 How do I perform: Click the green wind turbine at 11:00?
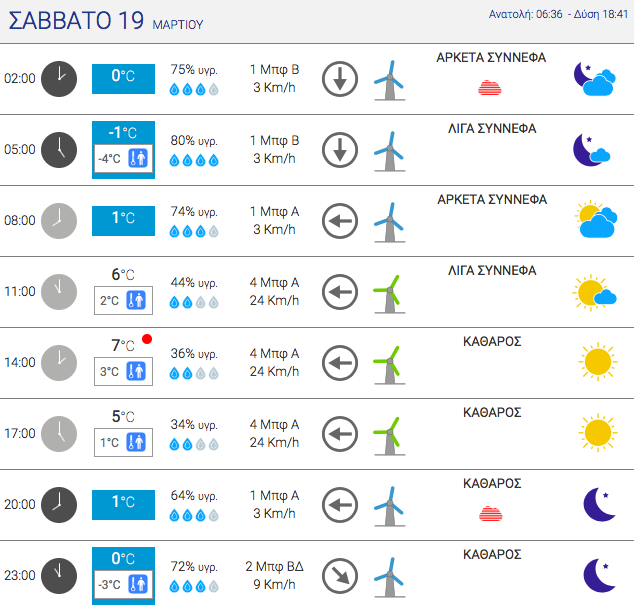click(x=389, y=294)
